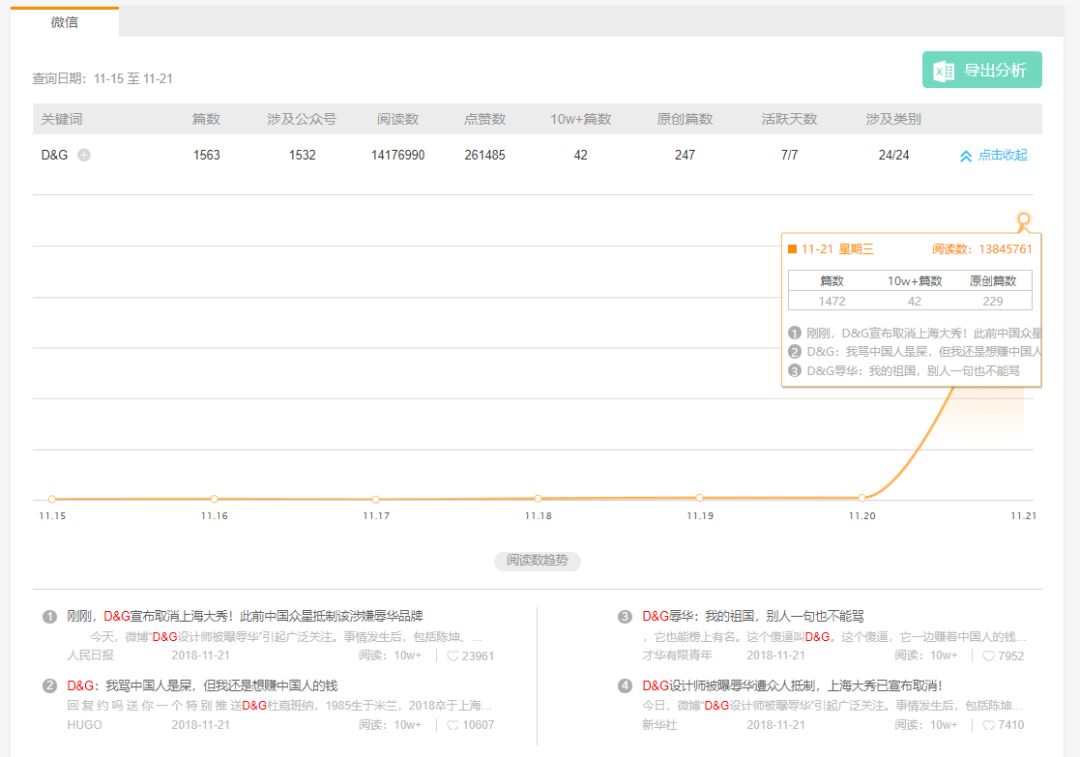This screenshot has height=757, width=1080.
Task: Click the heart icon beside 7410
Action: click(988, 725)
